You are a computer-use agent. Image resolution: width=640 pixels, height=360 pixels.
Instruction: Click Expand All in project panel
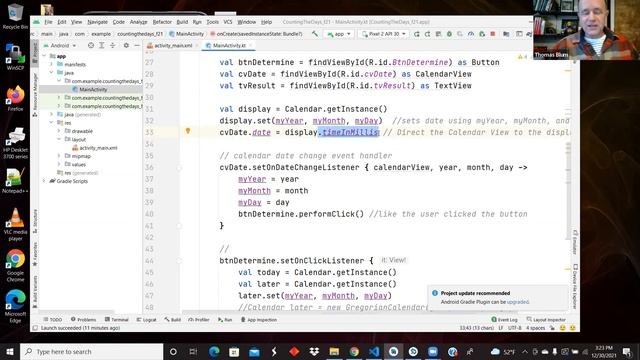(102, 45)
